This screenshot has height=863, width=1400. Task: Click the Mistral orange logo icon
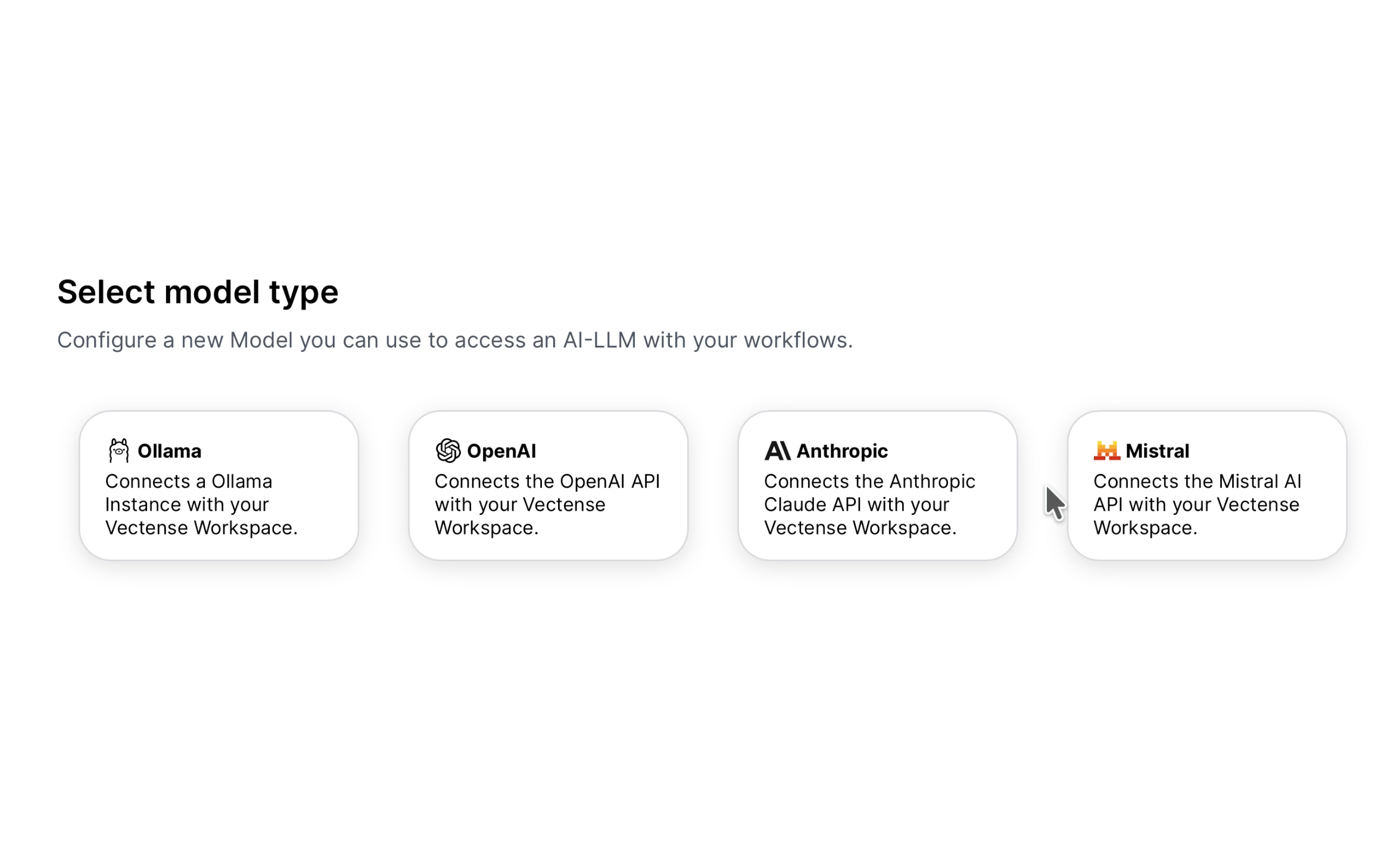click(x=1106, y=451)
